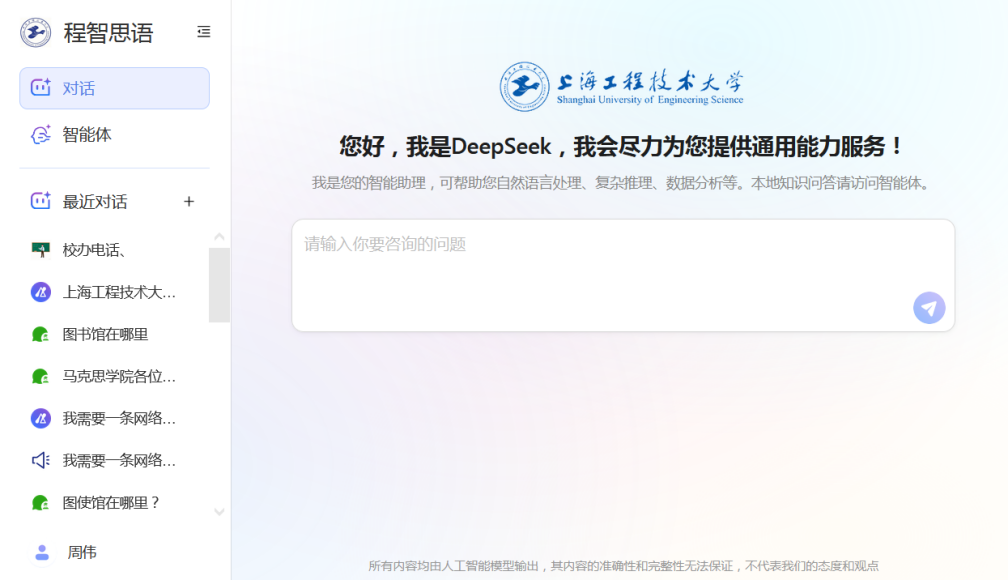
Task: Click the green icon beside 图书馆在哪里
Action: [x=40, y=334]
